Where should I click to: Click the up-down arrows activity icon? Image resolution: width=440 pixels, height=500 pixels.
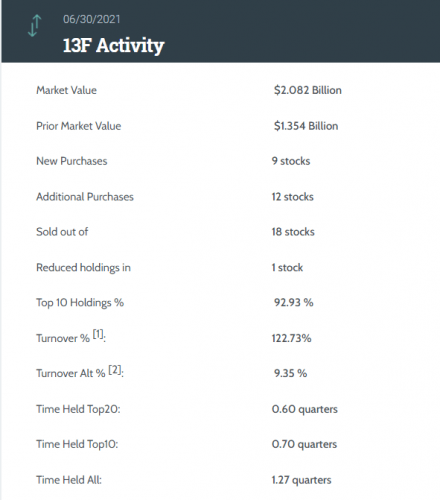(34, 25)
